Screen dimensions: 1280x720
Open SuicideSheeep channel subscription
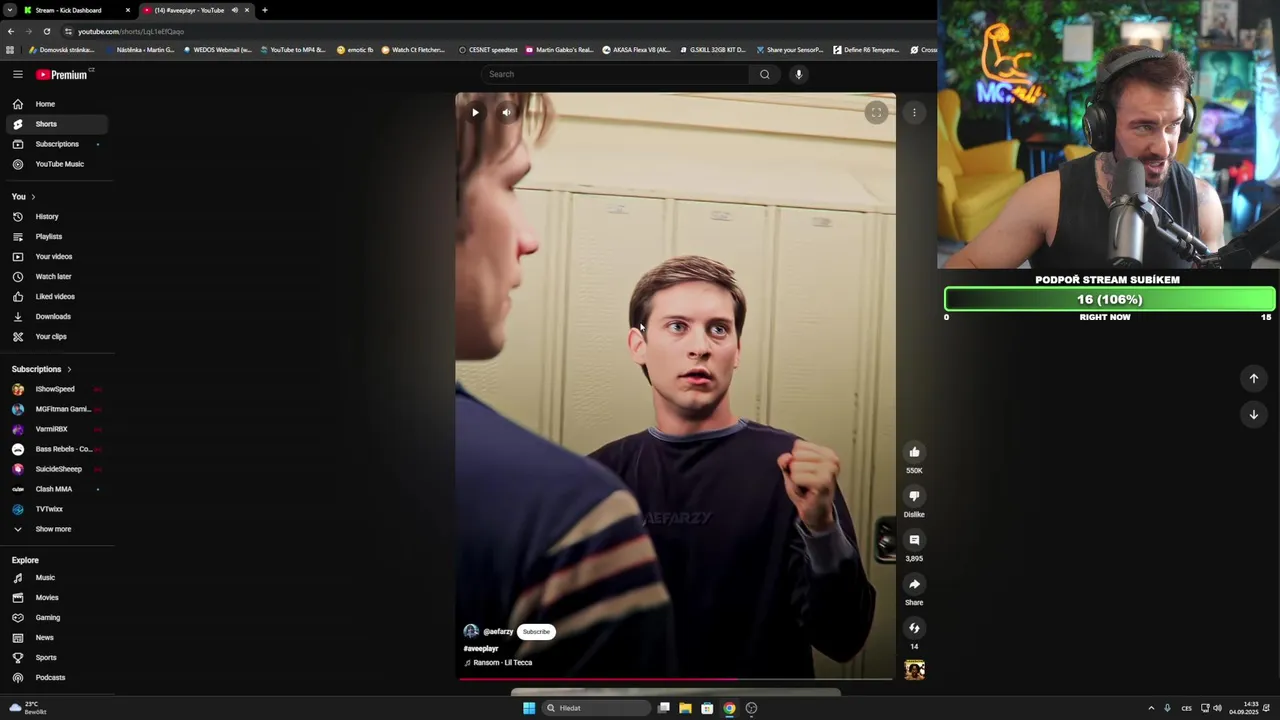55,469
